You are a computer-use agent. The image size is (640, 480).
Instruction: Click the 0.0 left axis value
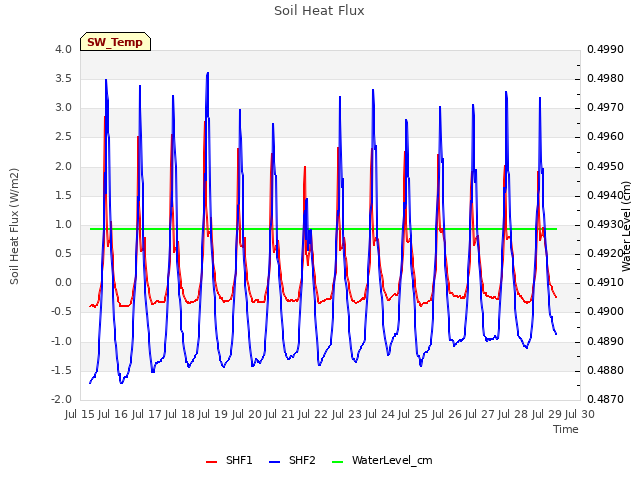[x=63, y=282]
